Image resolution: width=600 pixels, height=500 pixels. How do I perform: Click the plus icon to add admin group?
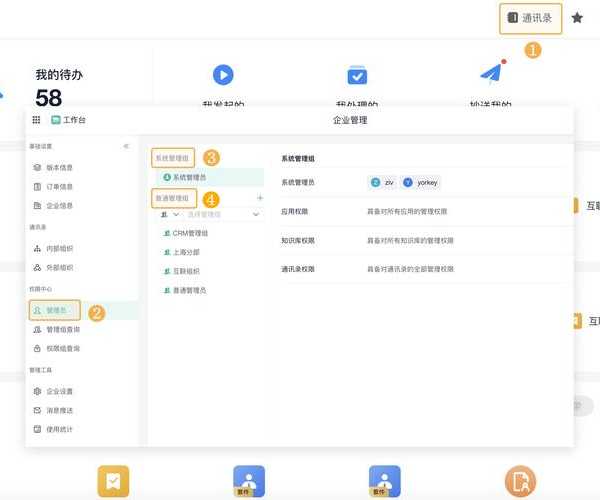coord(260,198)
